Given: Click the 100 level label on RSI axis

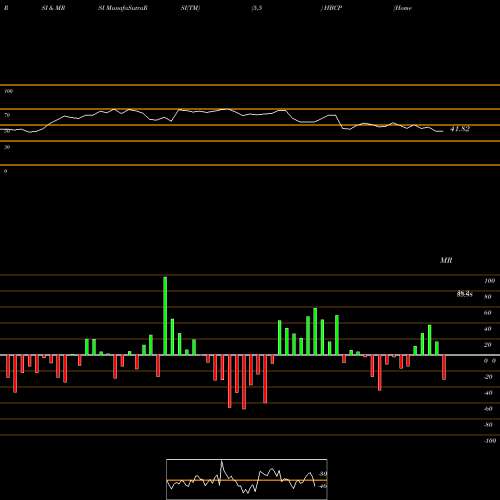Looking at the screenshot, I should [x=8, y=91].
